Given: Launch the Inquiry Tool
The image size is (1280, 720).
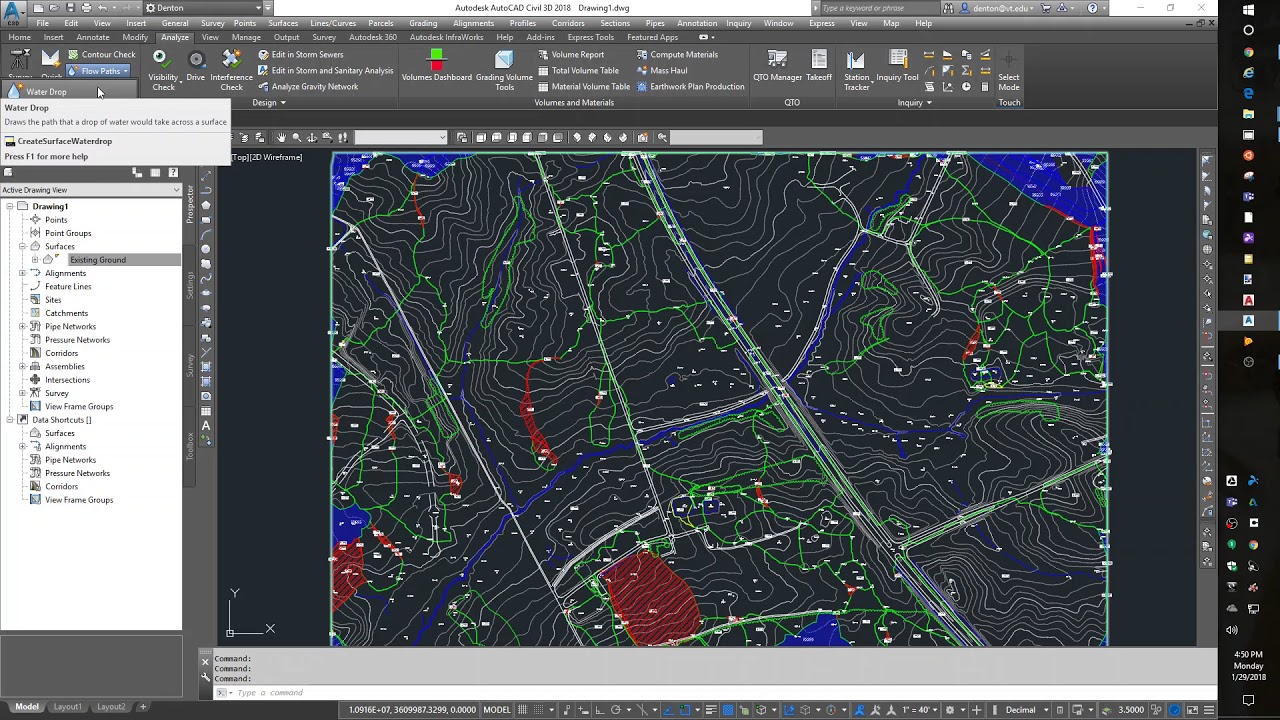Looking at the screenshot, I should 897,66.
